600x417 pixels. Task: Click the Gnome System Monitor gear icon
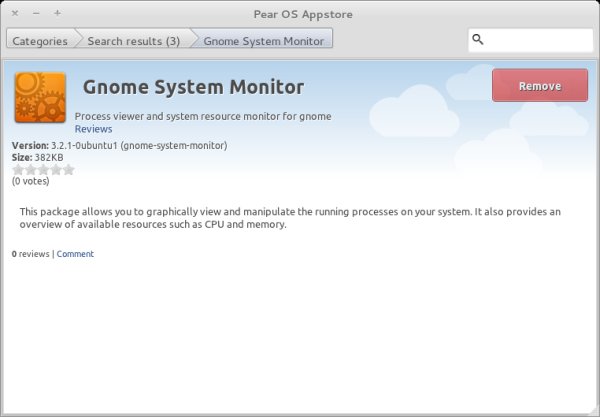pyautogui.click(x=40, y=98)
